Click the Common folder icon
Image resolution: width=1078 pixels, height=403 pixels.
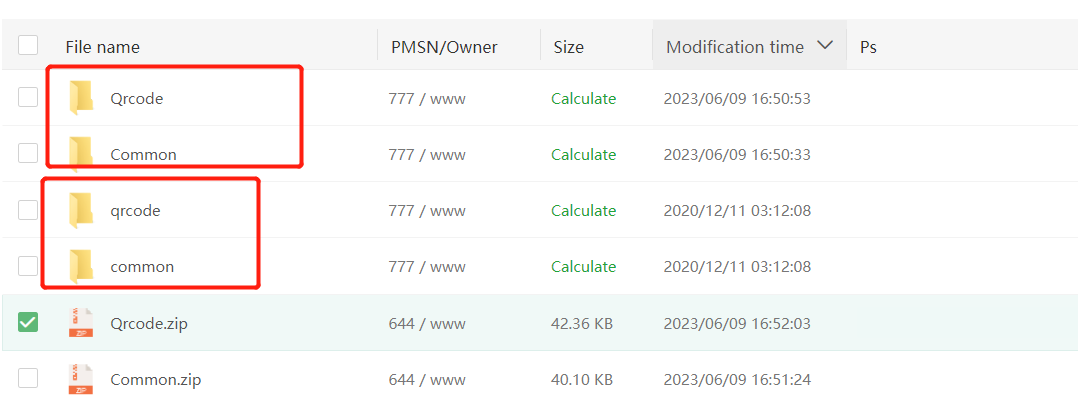pyautogui.click(x=81, y=154)
